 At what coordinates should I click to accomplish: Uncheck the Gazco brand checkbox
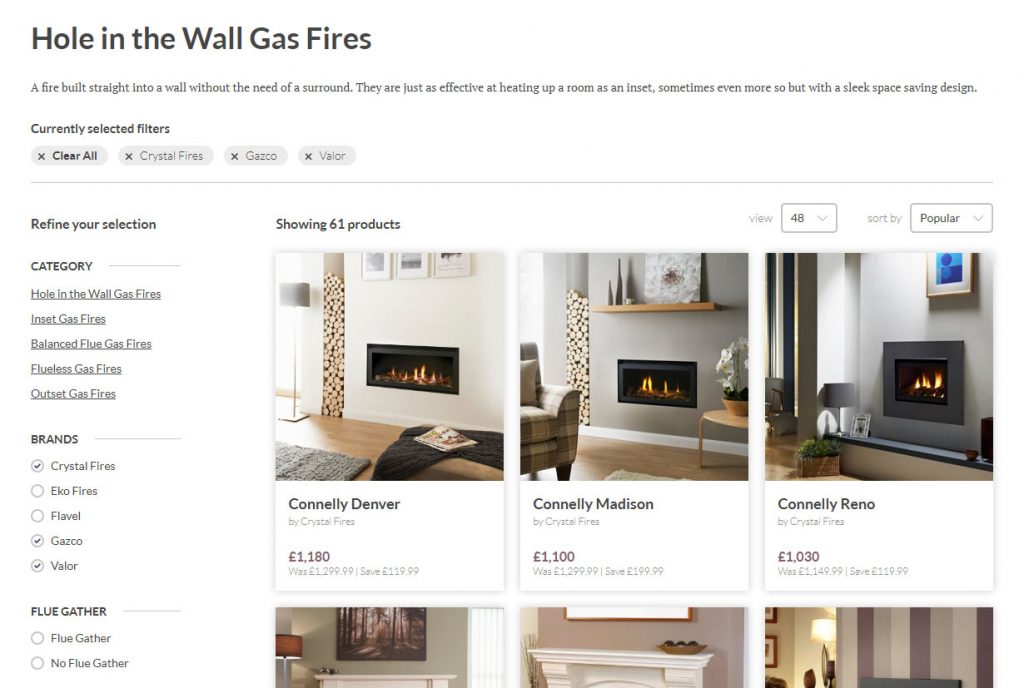37,540
